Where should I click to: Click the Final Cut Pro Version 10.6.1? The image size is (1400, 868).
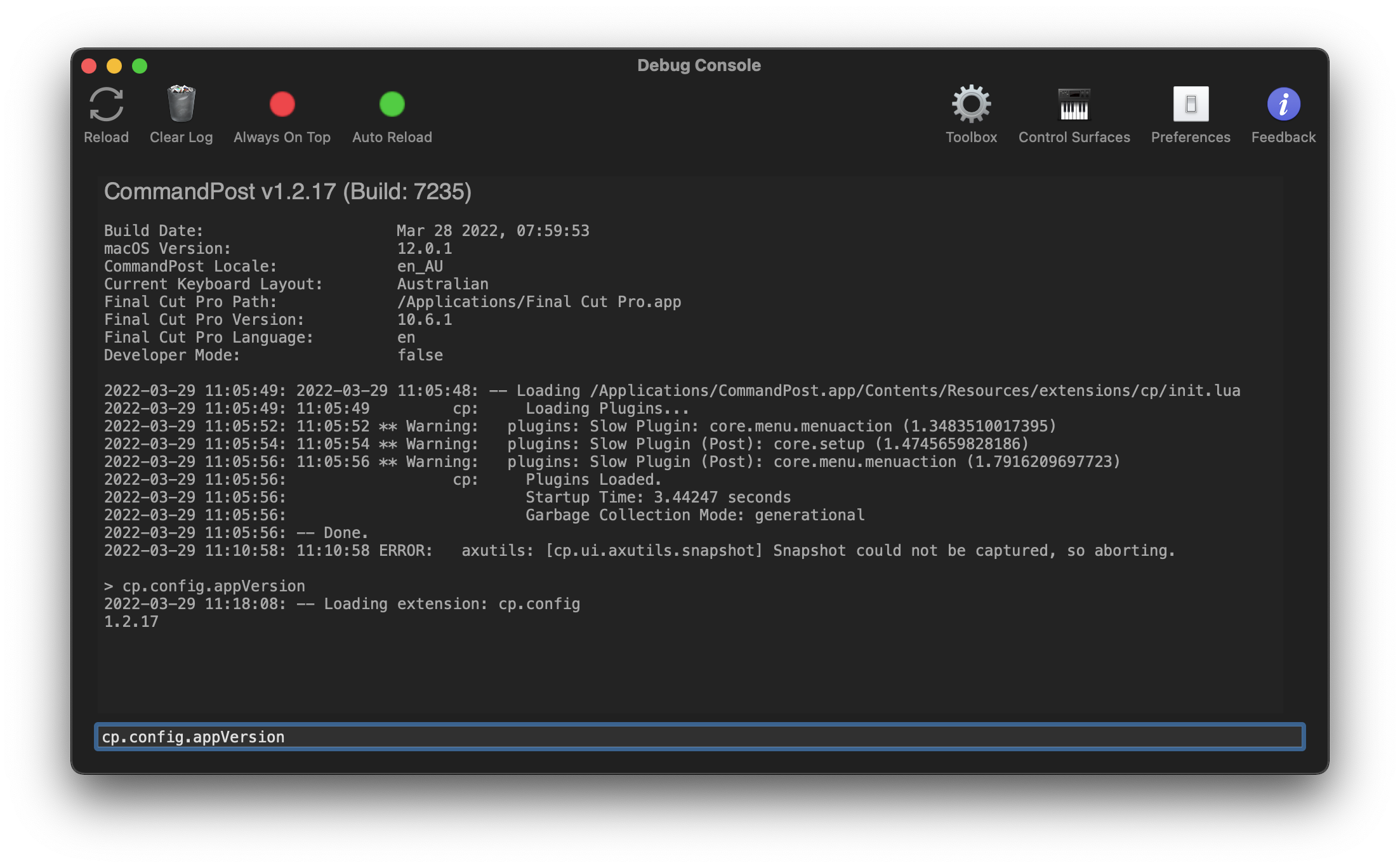pyautogui.click(x=425, y=320)
